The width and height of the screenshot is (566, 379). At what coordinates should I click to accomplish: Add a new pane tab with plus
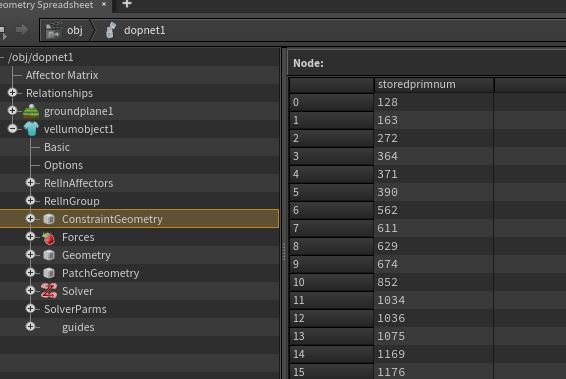(x=127, y=4)
